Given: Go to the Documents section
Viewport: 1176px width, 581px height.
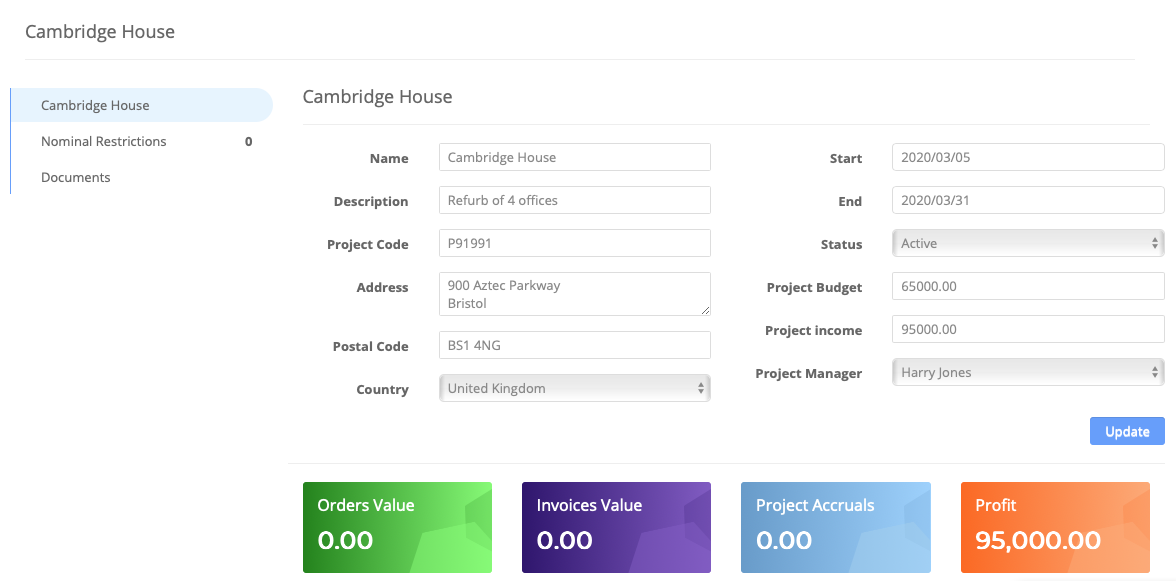Looking at the screenshot, I should 142,177.
